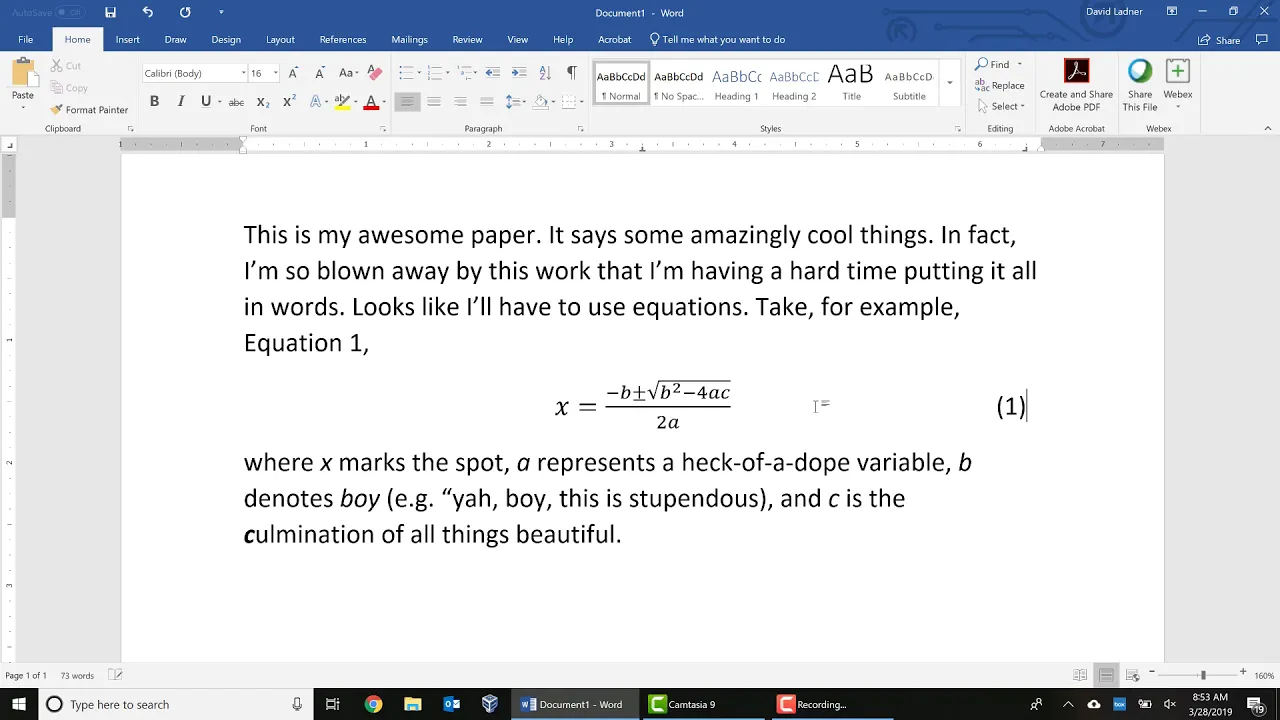Click the Numbering list icon
The image size is (1280, 720).
pyautogui.click(x=434, y=73)
